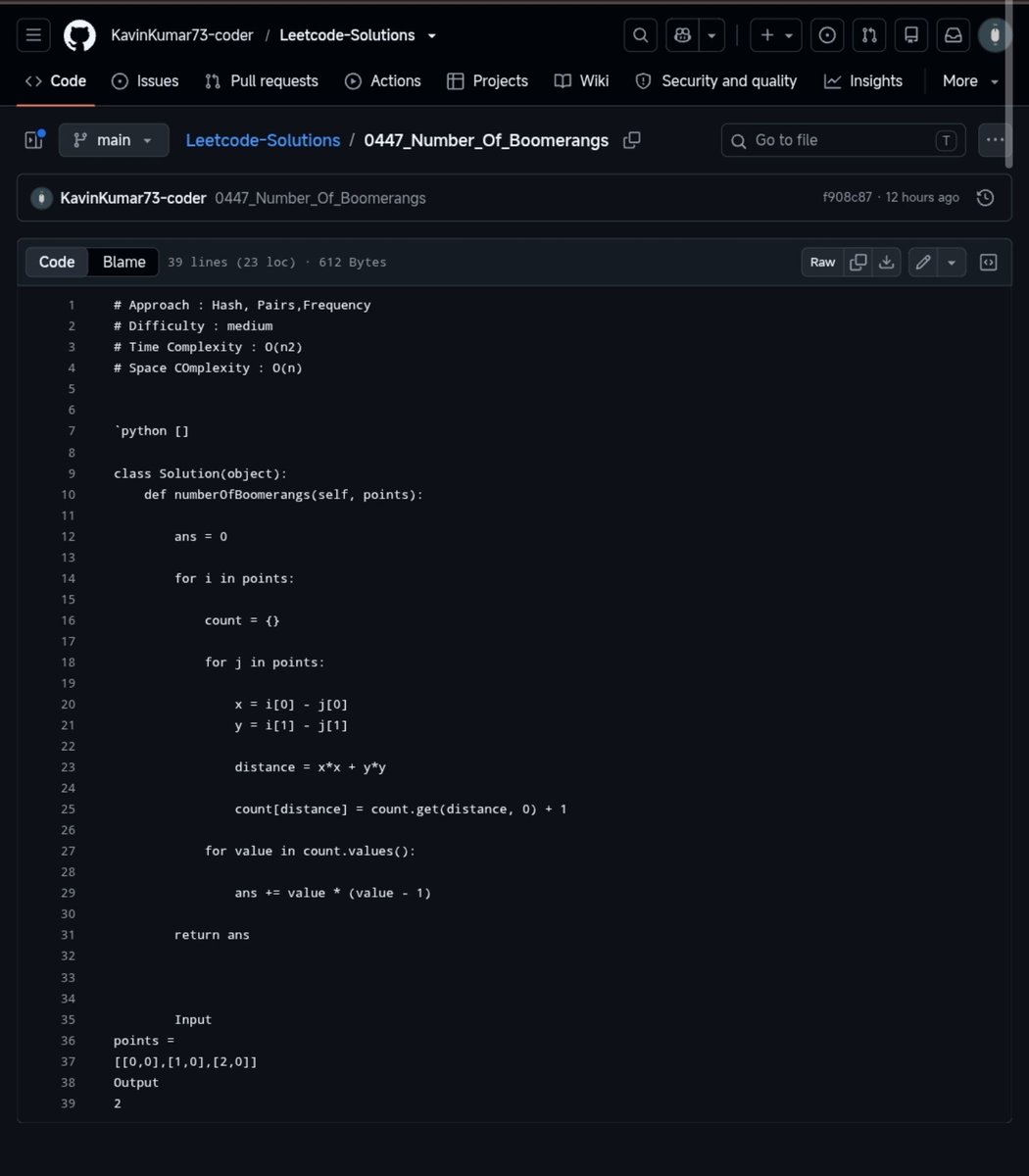Select line number 39
1029x1176 pixels.
coord(68,1103)
